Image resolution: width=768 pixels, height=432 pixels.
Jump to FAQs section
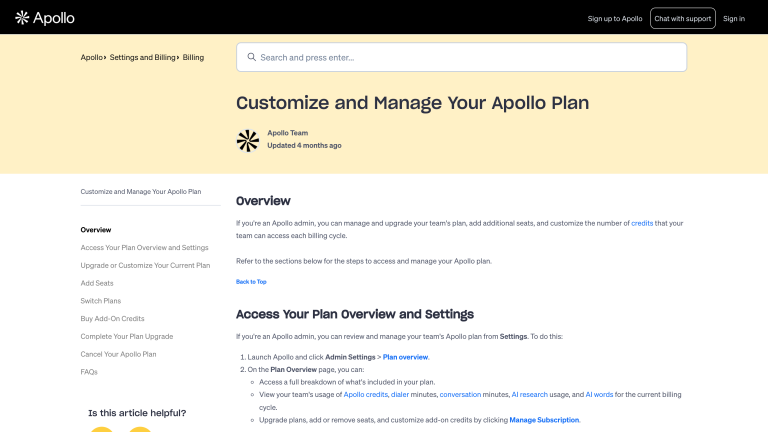click(89, 372)
